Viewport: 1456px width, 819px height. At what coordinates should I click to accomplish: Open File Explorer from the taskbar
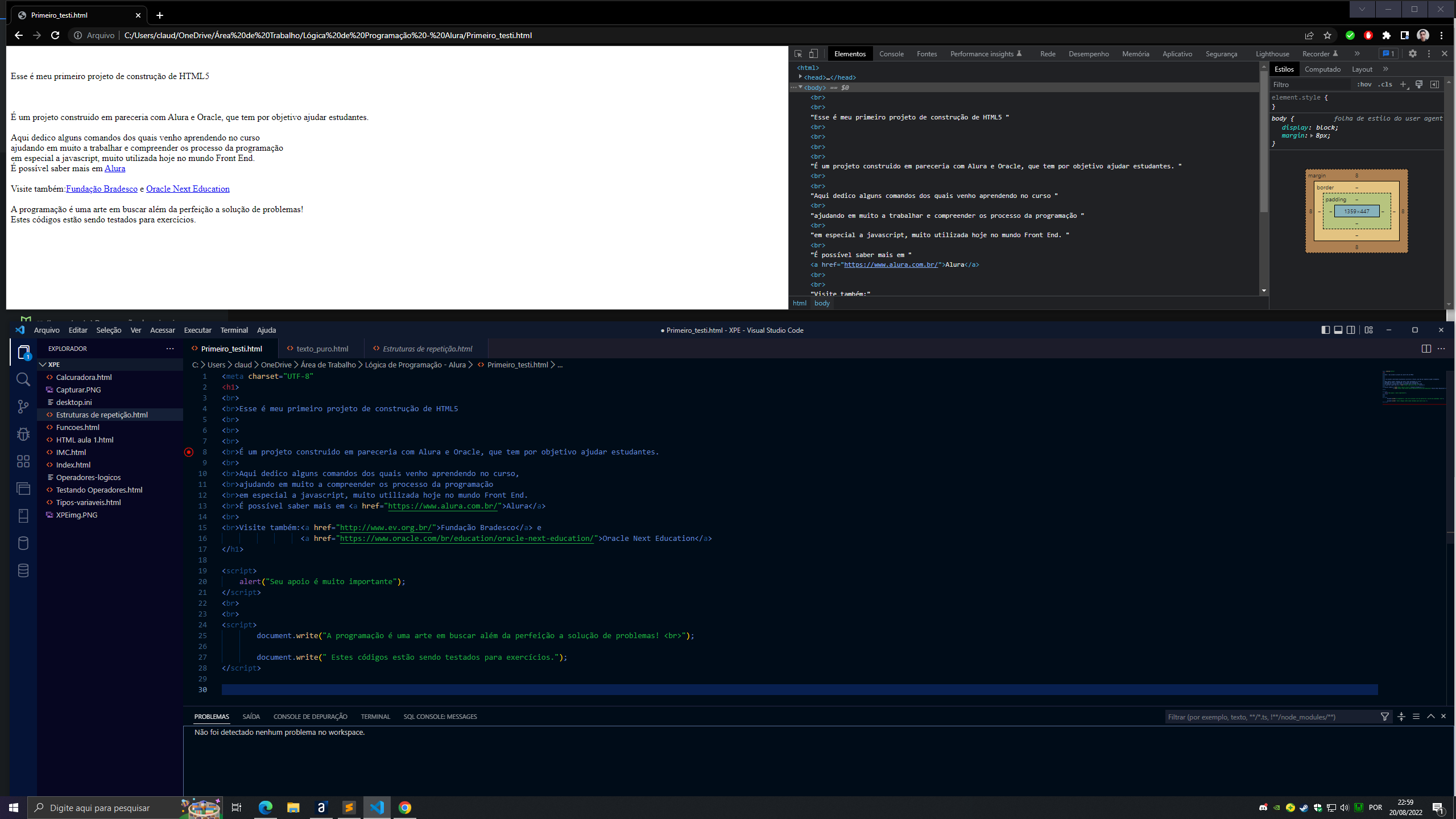point(293,808)
